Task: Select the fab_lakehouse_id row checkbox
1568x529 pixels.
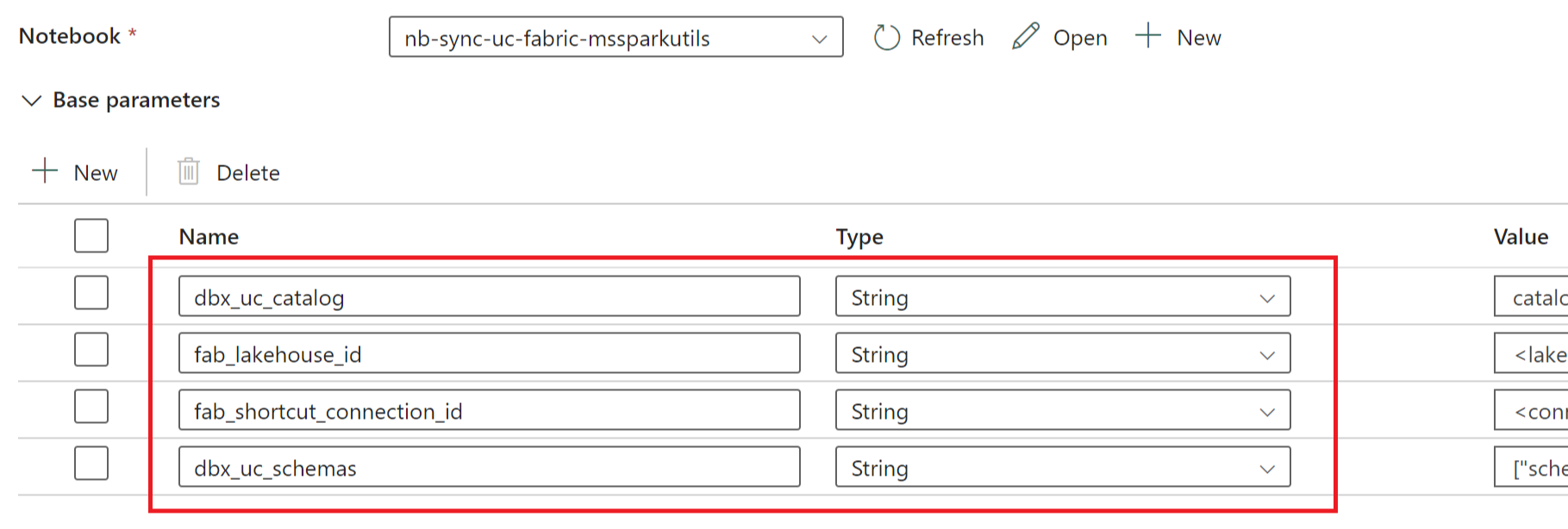Action: click(91, 350)
